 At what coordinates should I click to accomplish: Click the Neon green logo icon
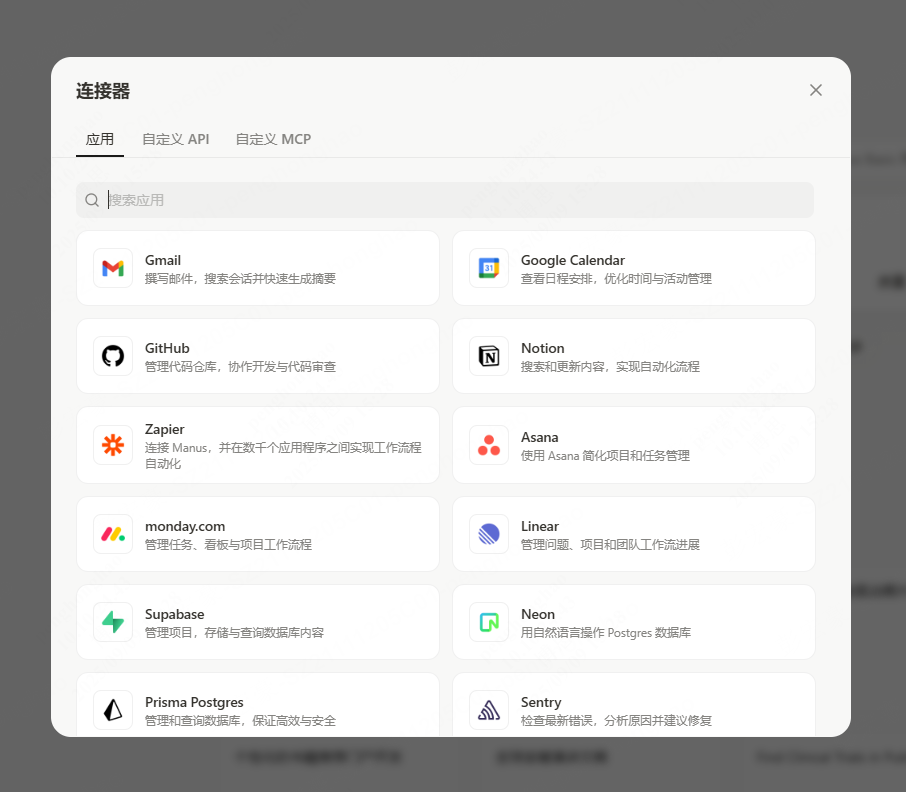pos(489,622)
